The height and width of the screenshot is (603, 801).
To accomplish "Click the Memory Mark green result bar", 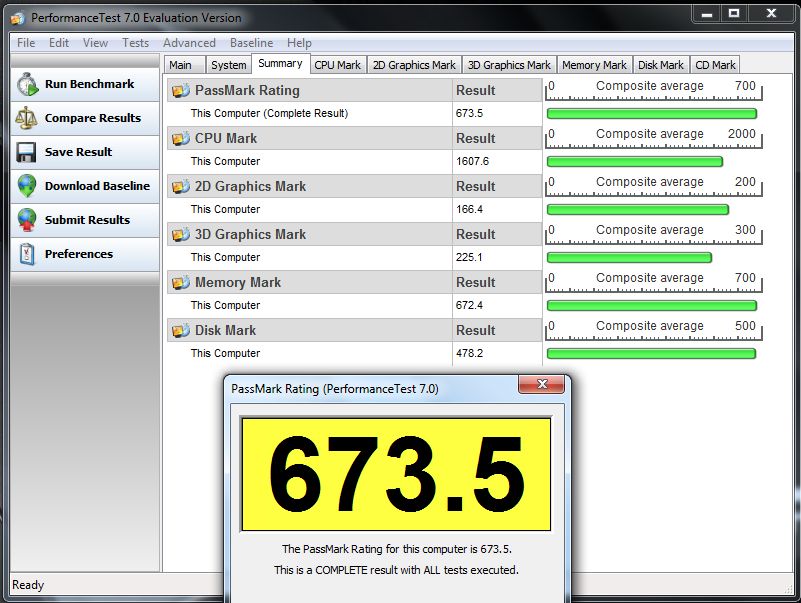I will (x=651, y=306).
